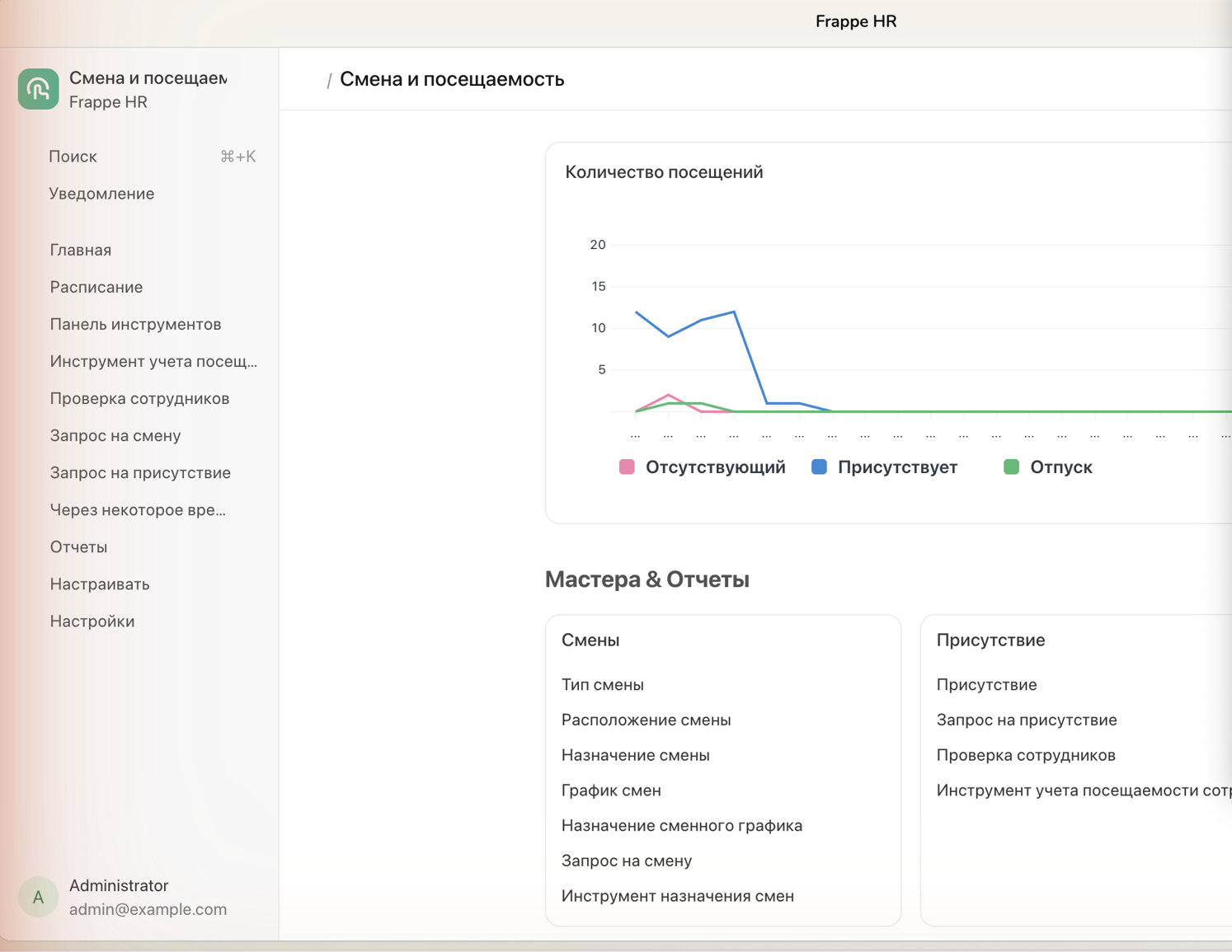Expand Отчеты in the sidebar
The height and width of the screenshot is (952, 1232).
coord(78,546)
